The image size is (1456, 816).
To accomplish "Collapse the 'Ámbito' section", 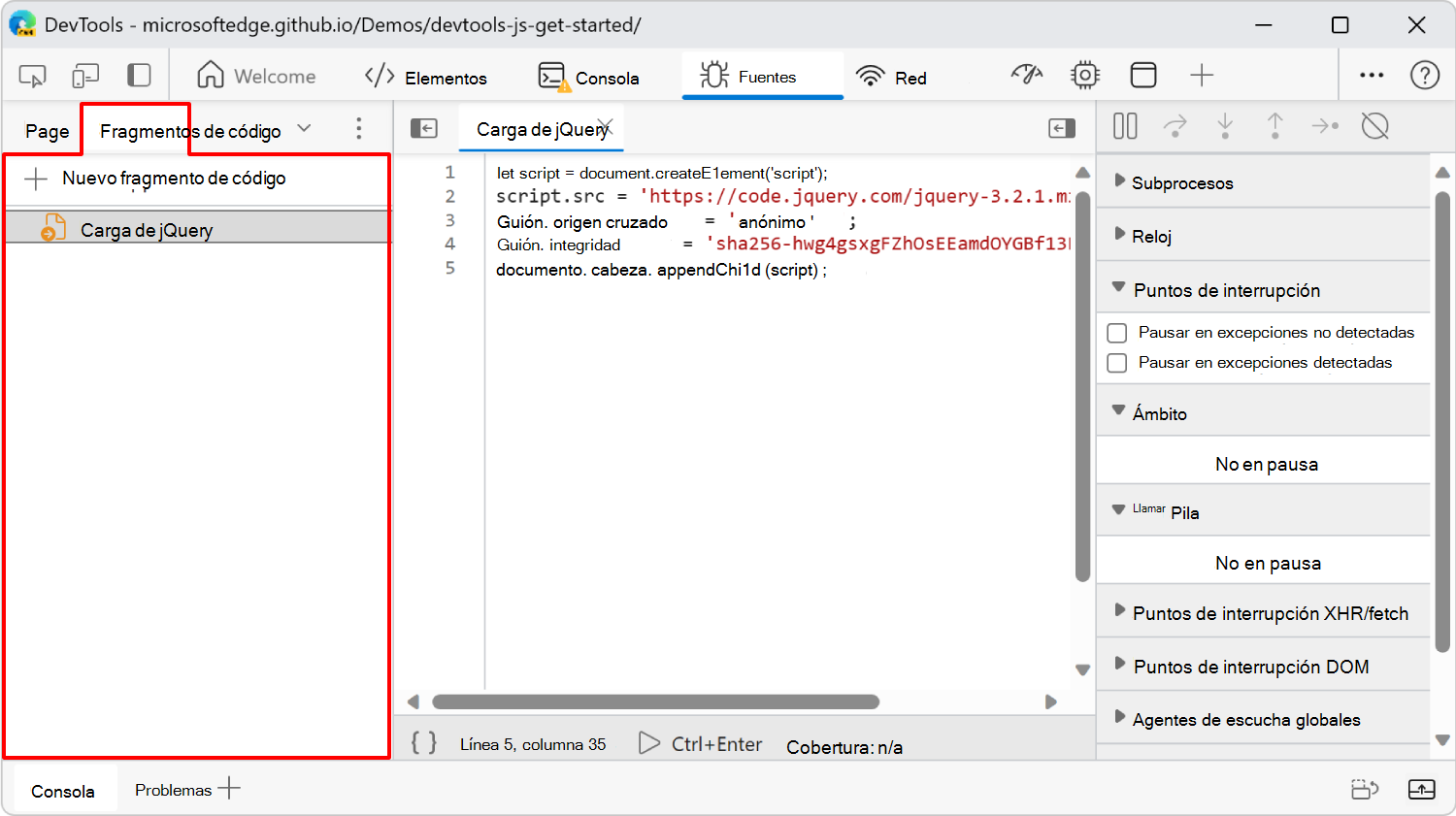I will 1118,410.
